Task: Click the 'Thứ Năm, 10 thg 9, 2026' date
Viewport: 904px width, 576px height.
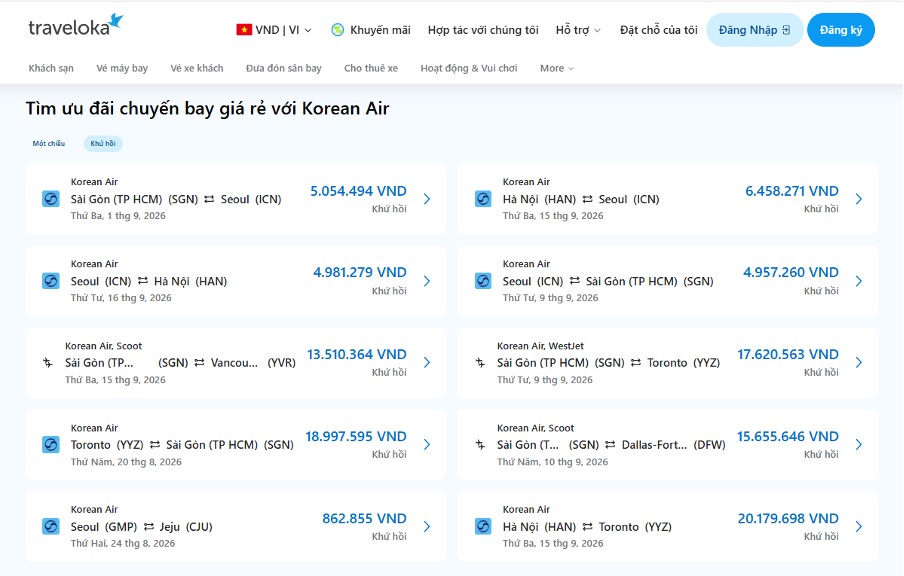Action: point(552,462)
